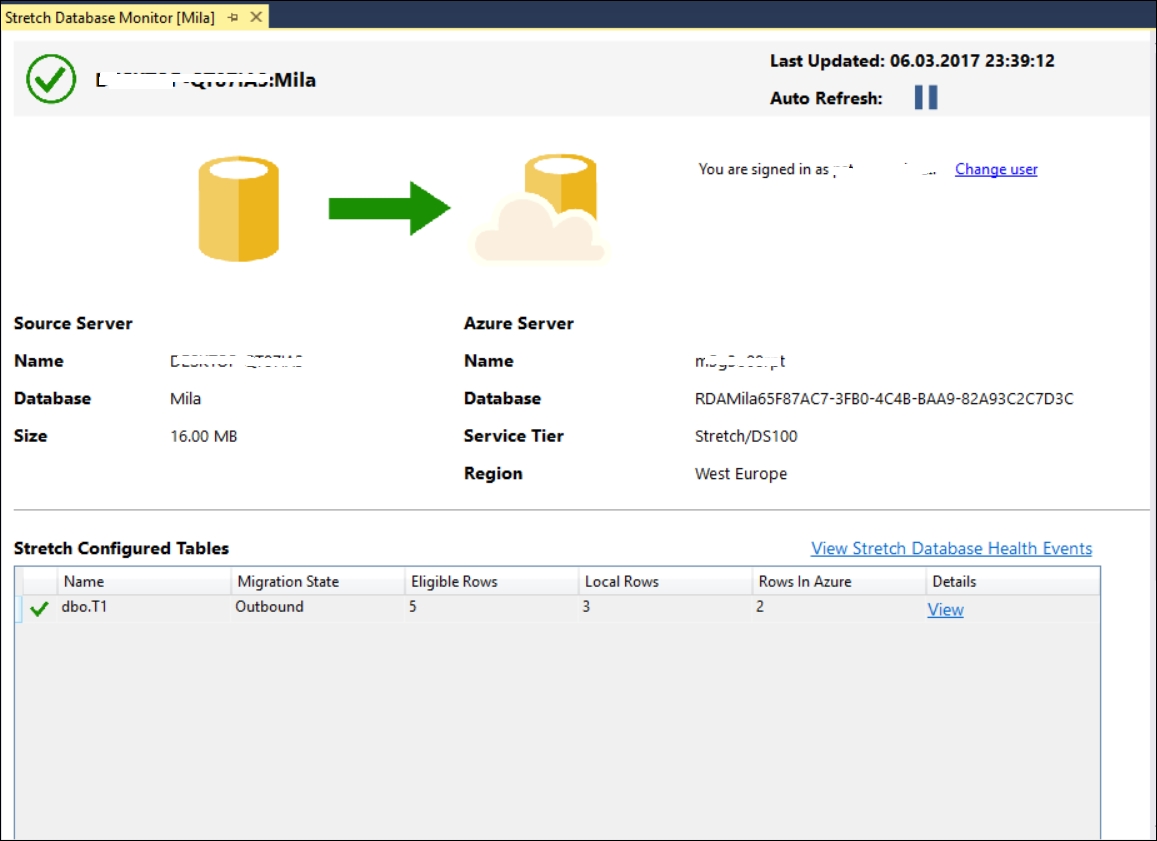Image resolution: width=1157 pixels, height=841 pixels.
Task: Click the Stretch/DS100 service tier value
Action: click(746, 436)
